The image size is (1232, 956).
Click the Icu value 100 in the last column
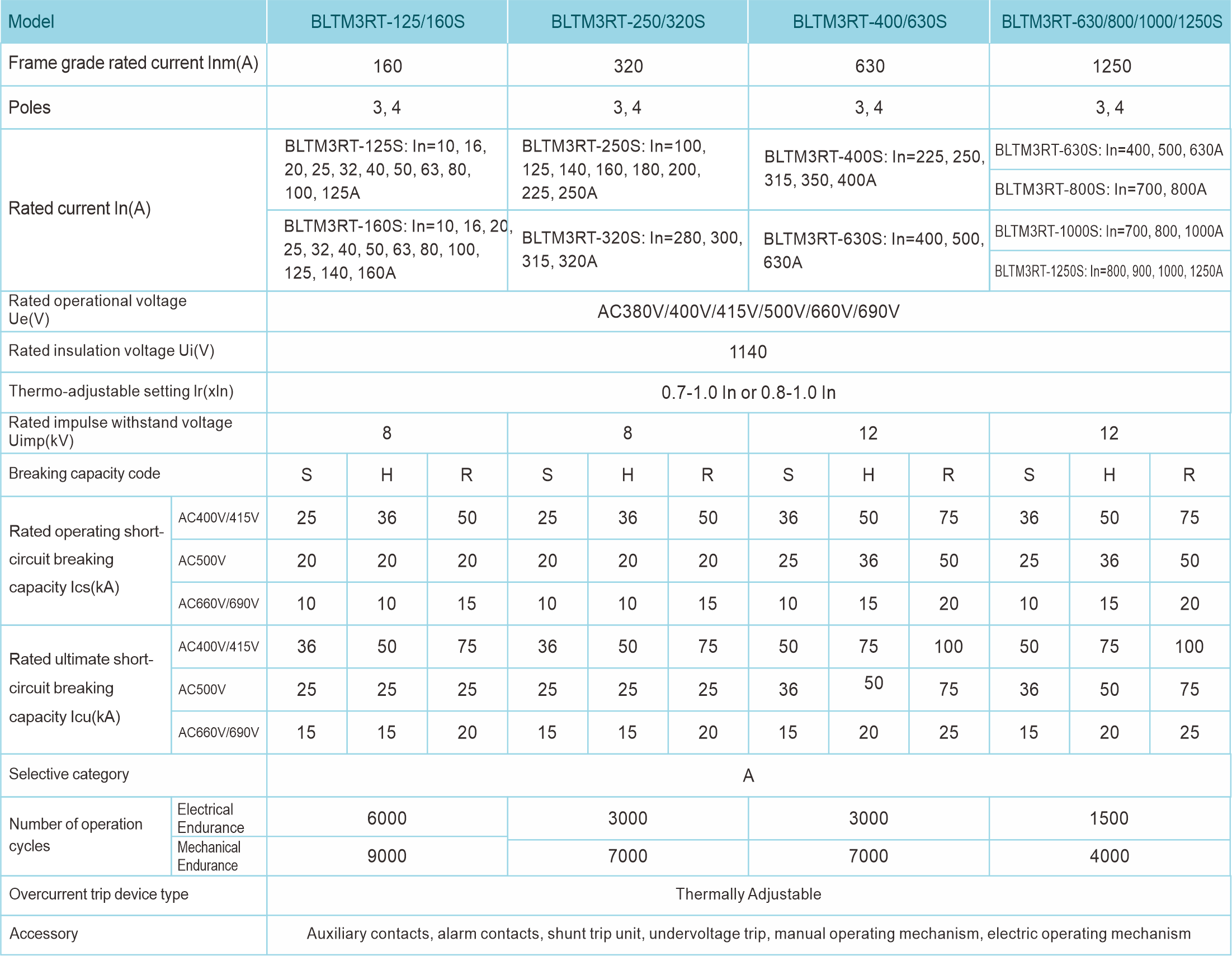[1189, 647]
